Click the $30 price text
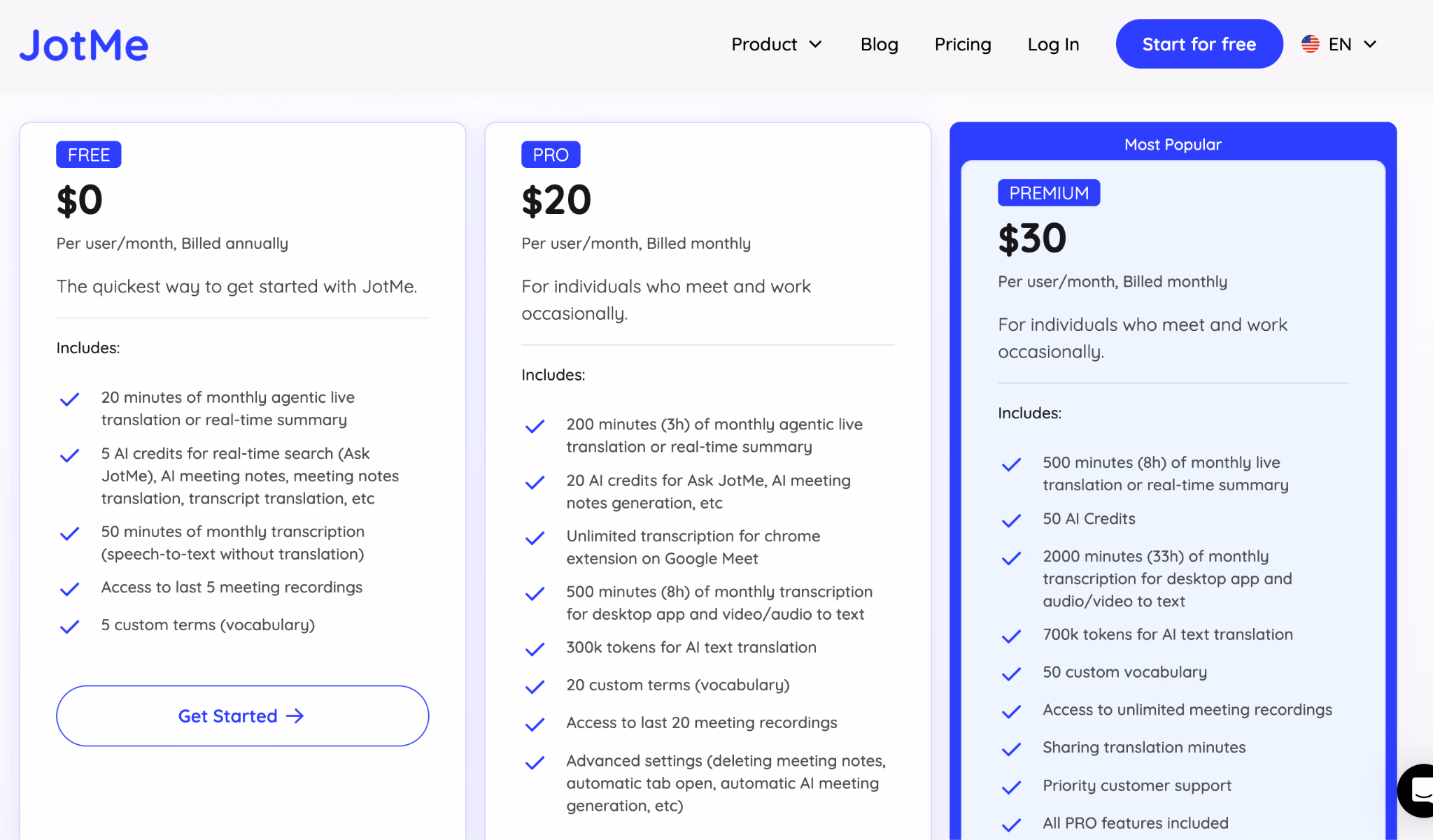Image resolution: width=1433 pixels, height=840 pixels. pyautogui.click(x=1032, y=239)
